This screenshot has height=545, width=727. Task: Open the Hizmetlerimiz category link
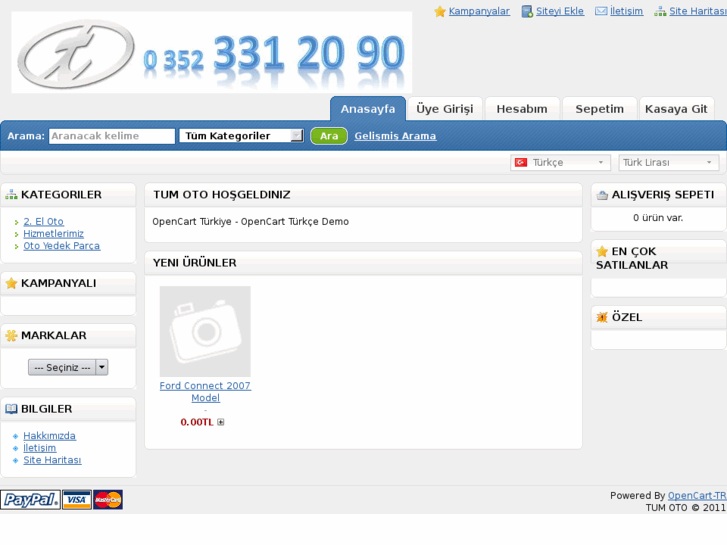(54, 234)
